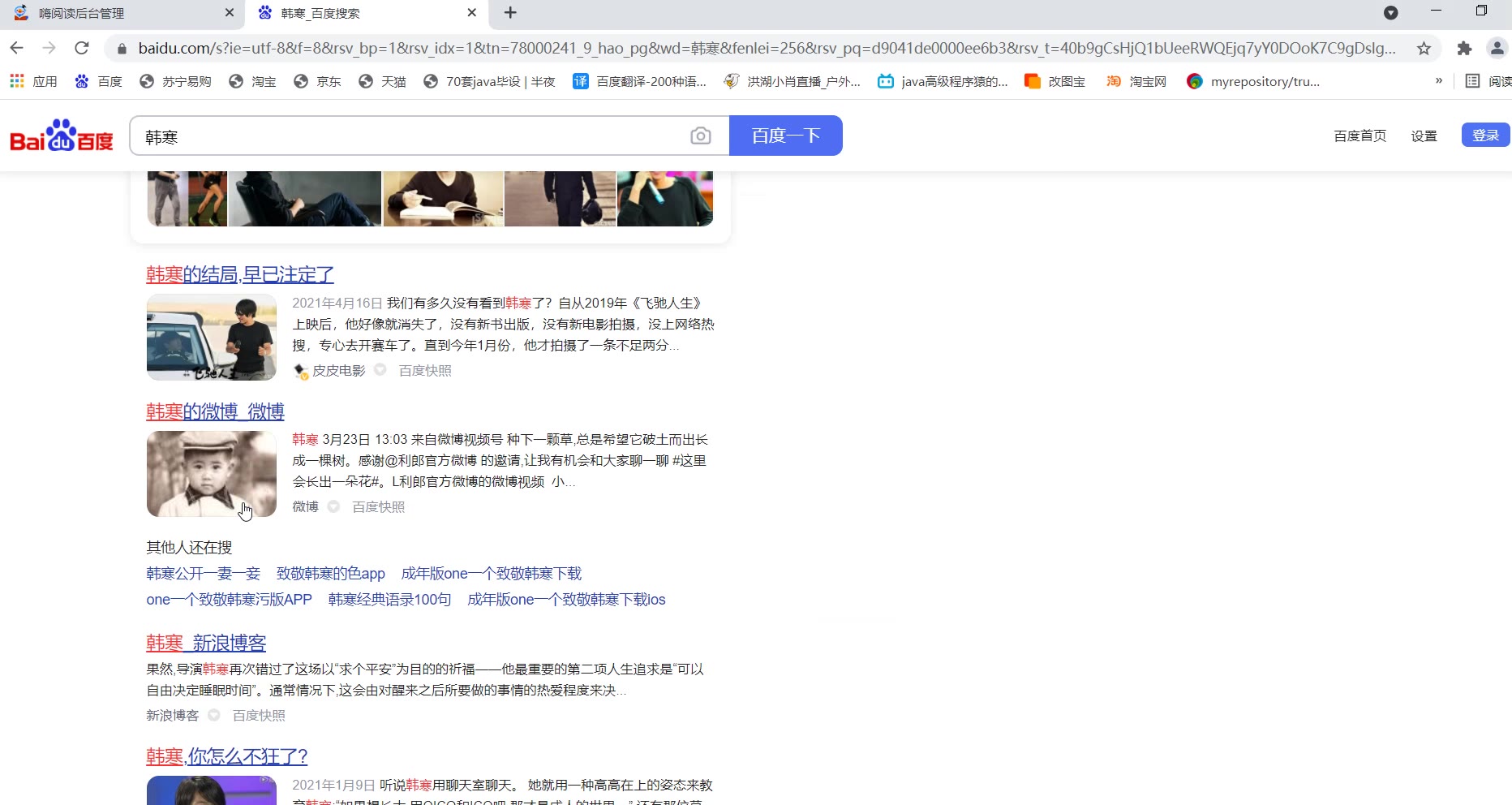Image resolution: width=1512 pixels, height=805 pixels.
Task: Open result 韩寒_新浪博客
Action: [206, 643]
